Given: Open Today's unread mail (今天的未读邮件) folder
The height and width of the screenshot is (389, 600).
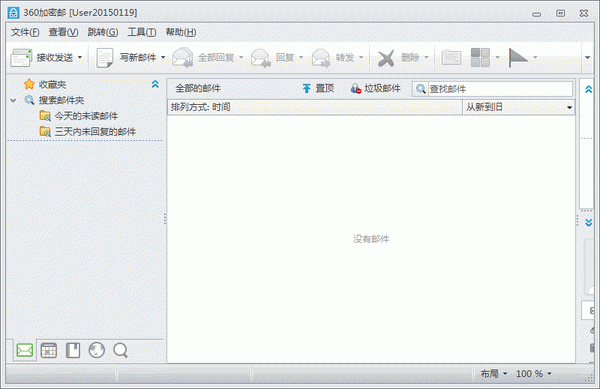Looking at the screenshot, I should pos(79,116).
